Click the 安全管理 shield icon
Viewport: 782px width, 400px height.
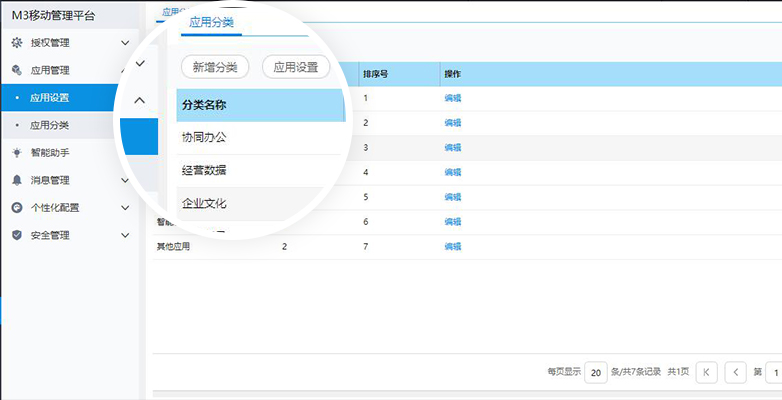point(17,235)
